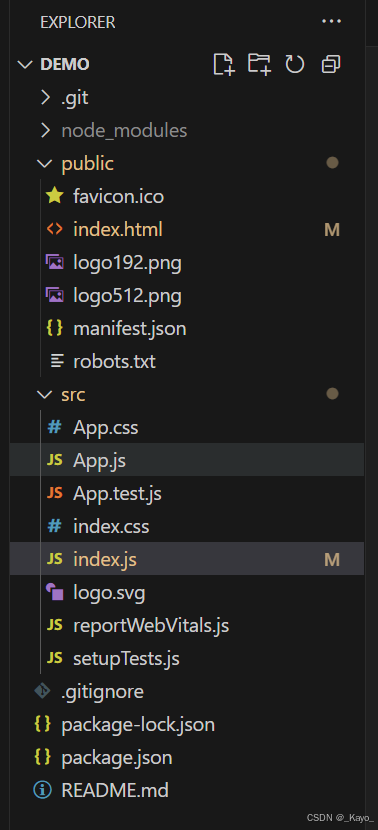Click the EXPLORER panel title
The image size is (378, 830).
pyautogui.click(x=78, y=22)
